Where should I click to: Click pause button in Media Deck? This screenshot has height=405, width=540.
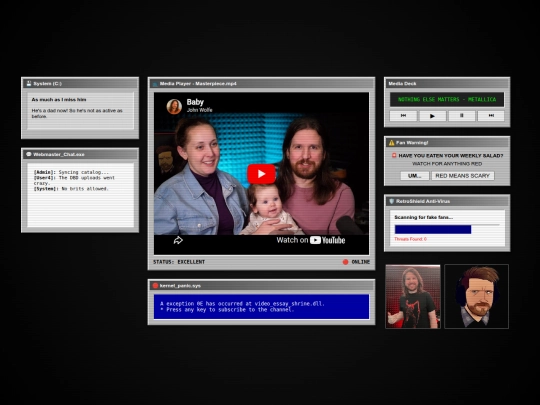coord(462,116)
